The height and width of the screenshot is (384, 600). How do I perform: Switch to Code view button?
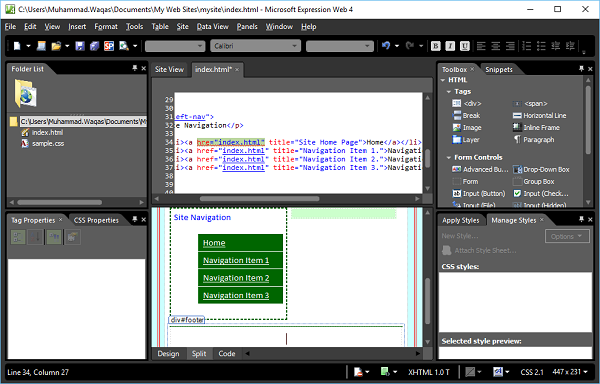point(227,354)
